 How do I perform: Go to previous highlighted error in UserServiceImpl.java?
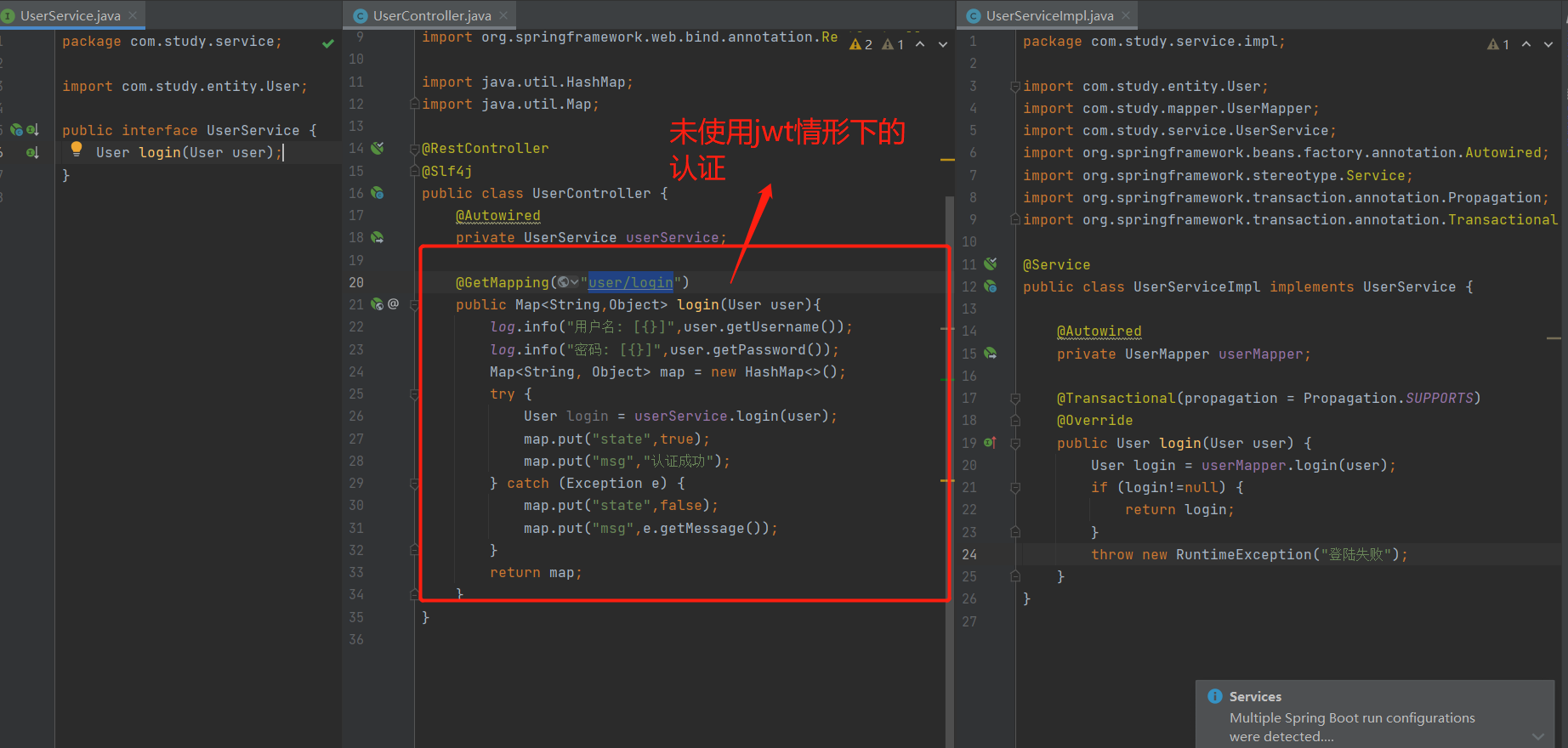tap(1526, 44)
